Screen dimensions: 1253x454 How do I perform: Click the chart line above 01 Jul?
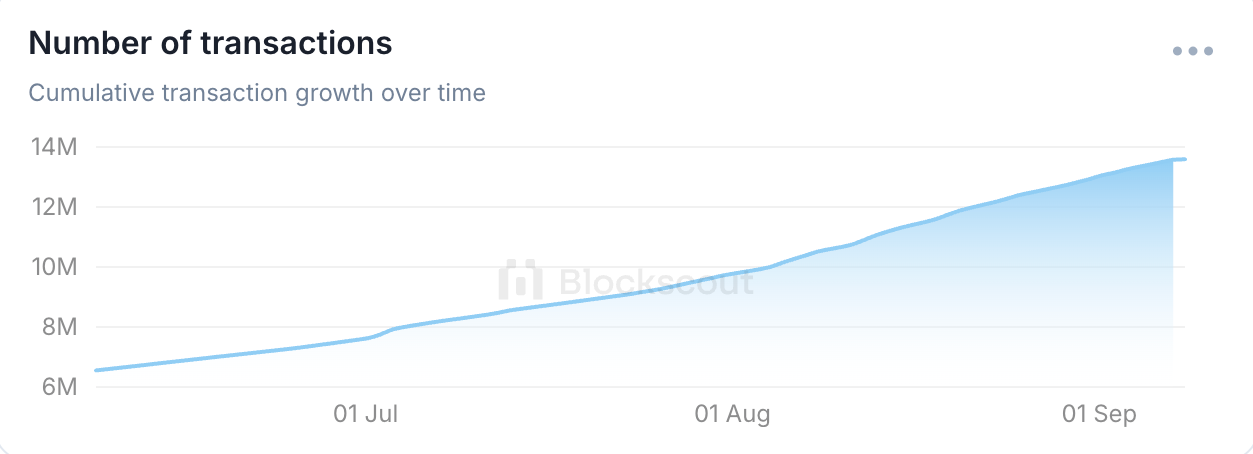coord(366,338)
